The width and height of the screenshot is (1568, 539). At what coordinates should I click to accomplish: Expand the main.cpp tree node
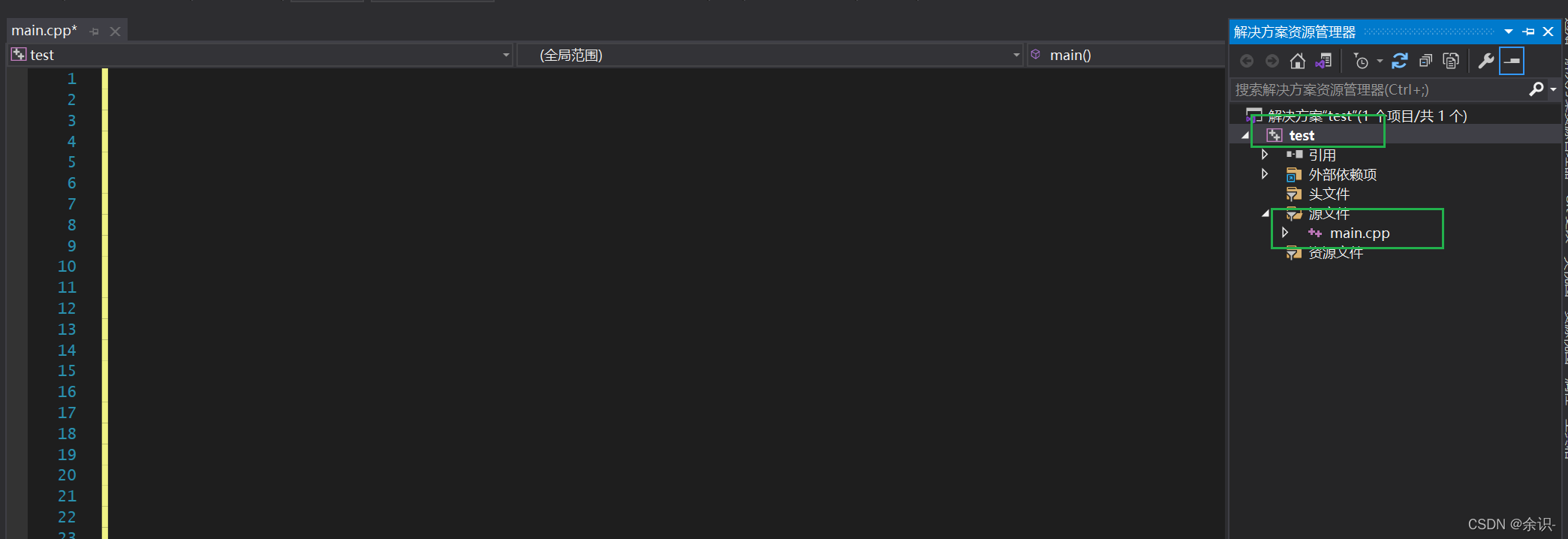(1285, 233)
